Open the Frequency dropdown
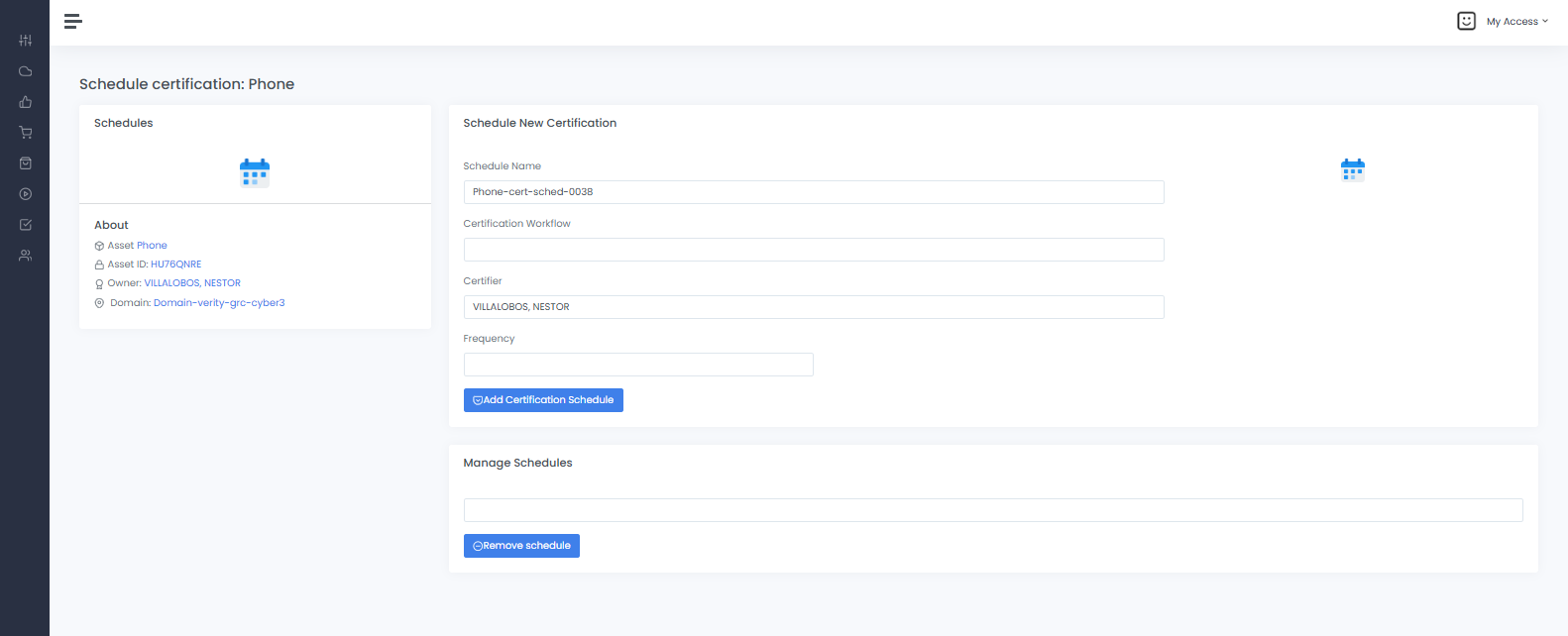1568x636 pixels. (x=638, y=365)
